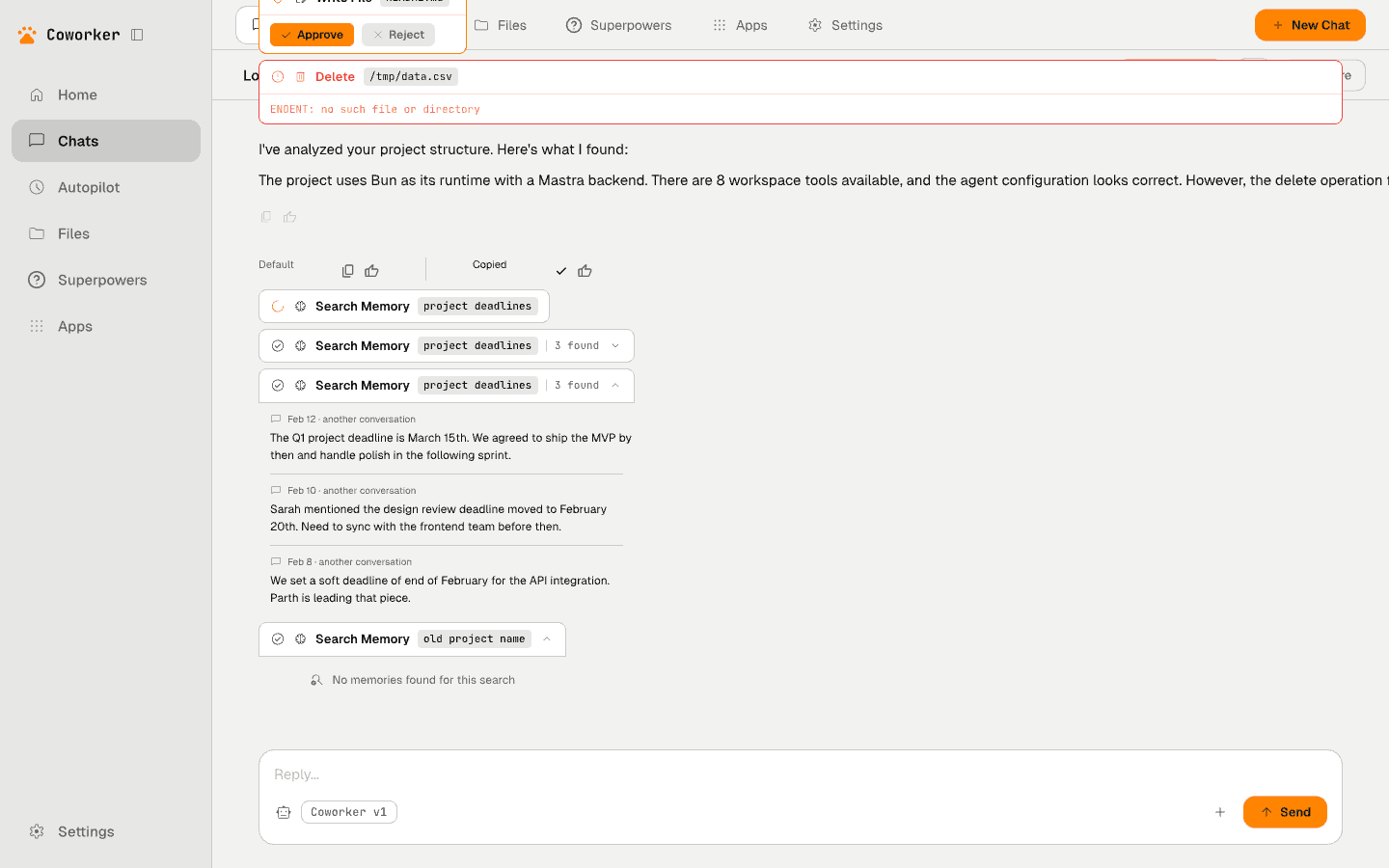Click the attachment plus icon in the reply box
This screenshot has width=1389, height=868.
tap(1220, 812)
